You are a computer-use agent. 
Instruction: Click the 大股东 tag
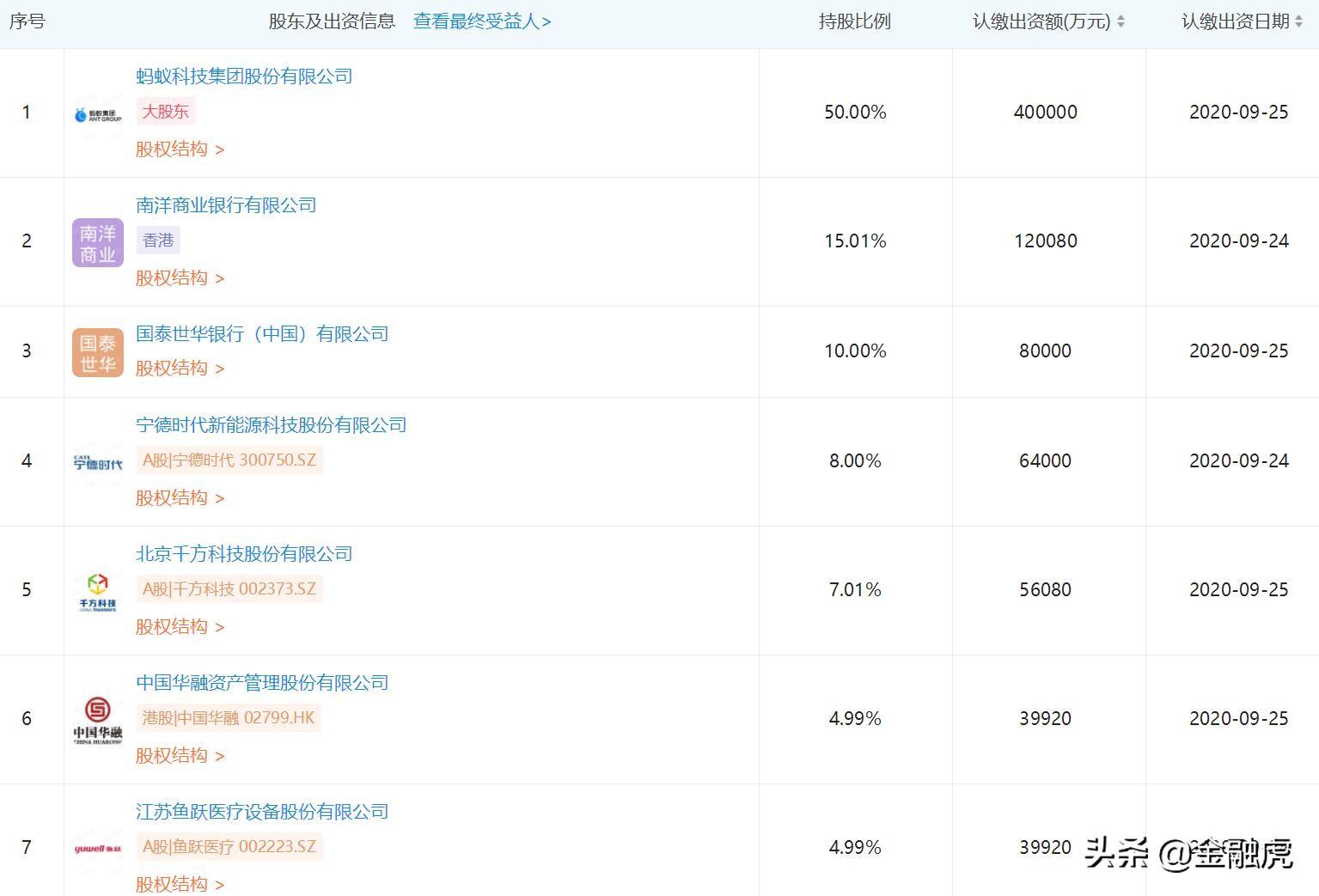point(166,112)
